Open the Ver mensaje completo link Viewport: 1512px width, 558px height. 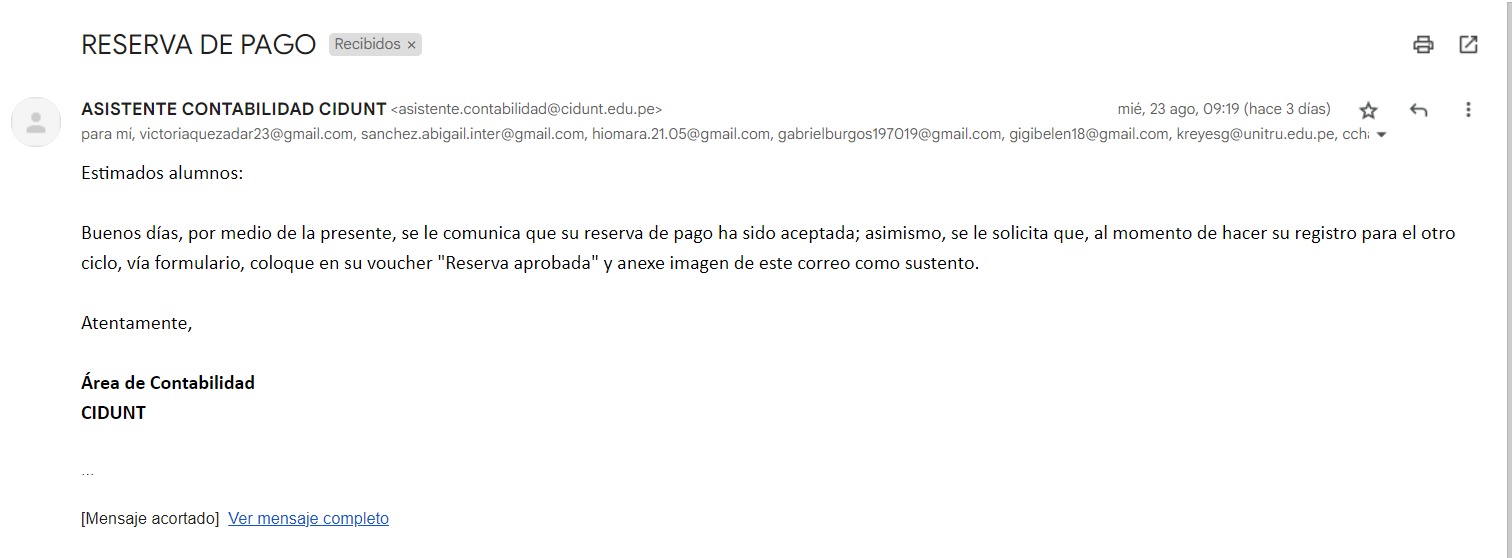(x=308, y=518)
